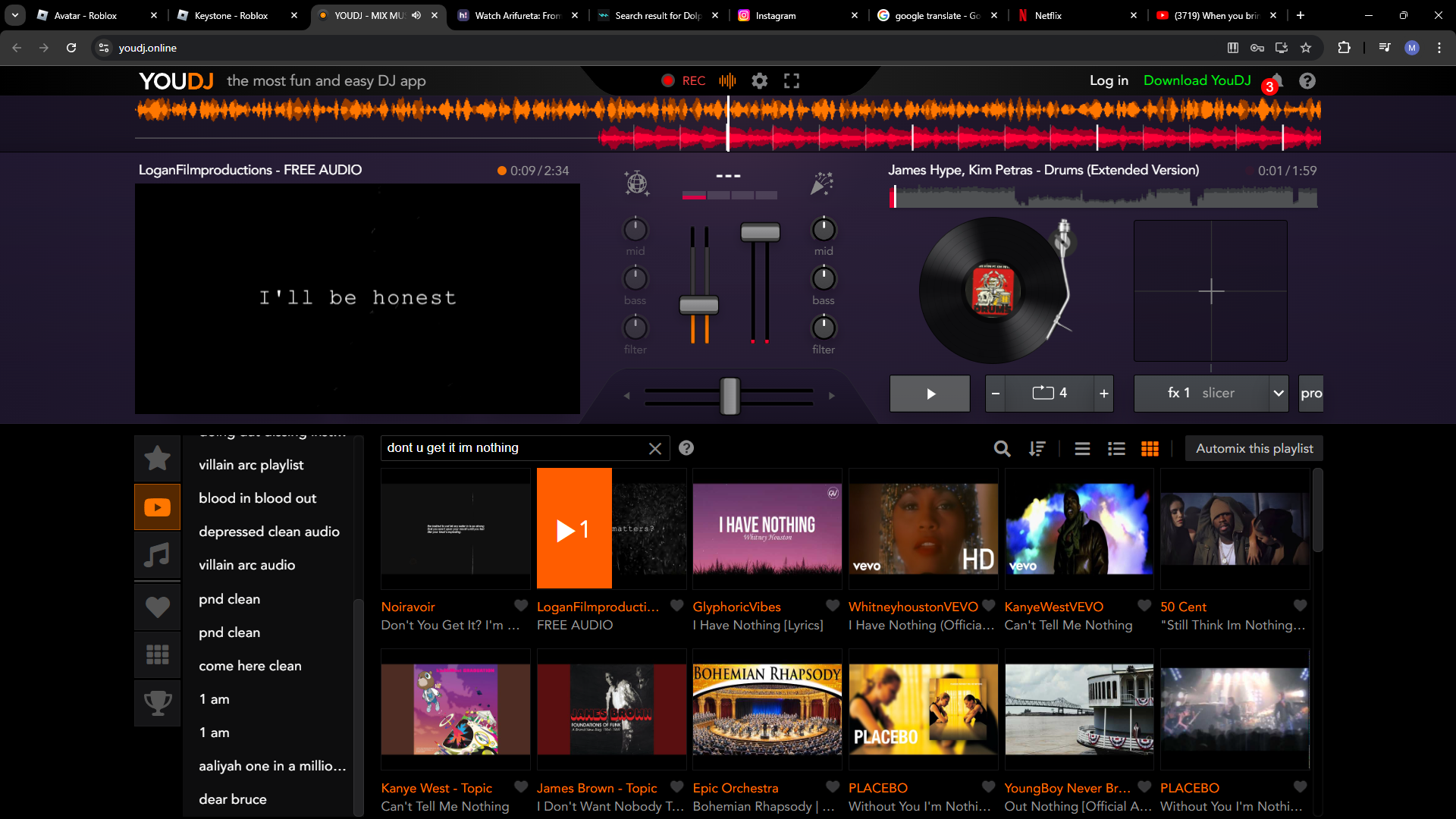Viewport: 1456px width, 819px height.
Task: Toggle the waveform display icon
Action: tap(727, 81)
